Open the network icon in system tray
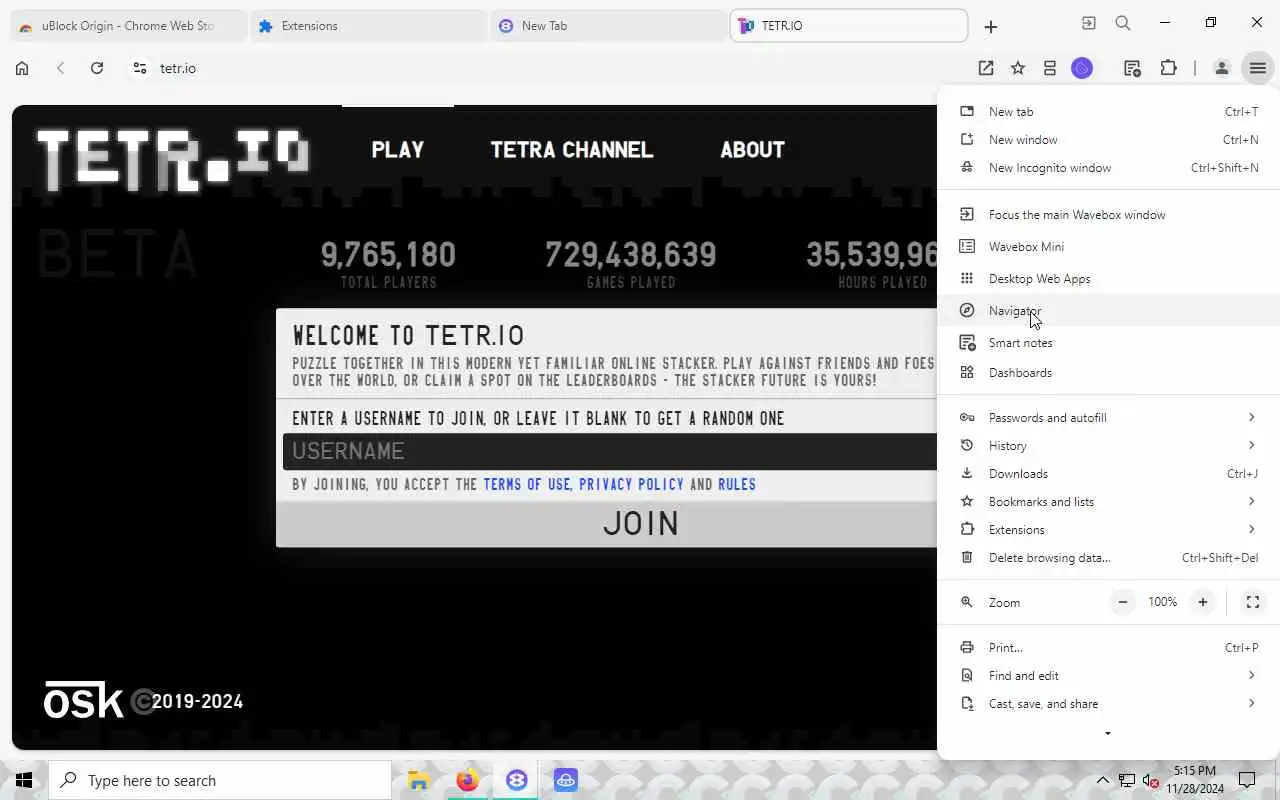The width and height of the screenshot is (1280, 800). [x=1127, y=780]
